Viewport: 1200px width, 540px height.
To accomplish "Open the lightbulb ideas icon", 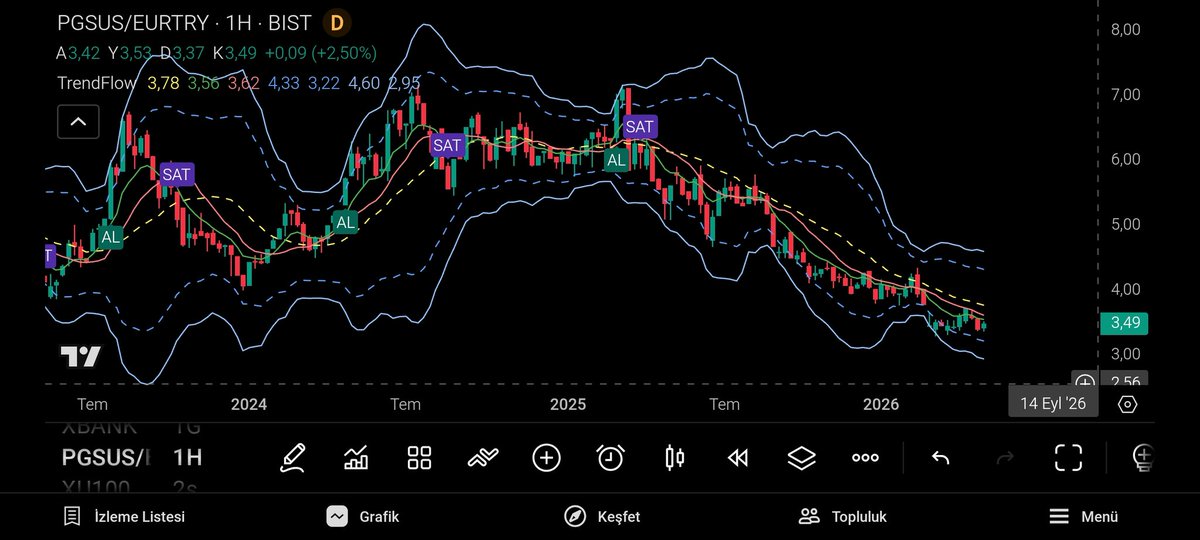I will [x=1142, y=458].
